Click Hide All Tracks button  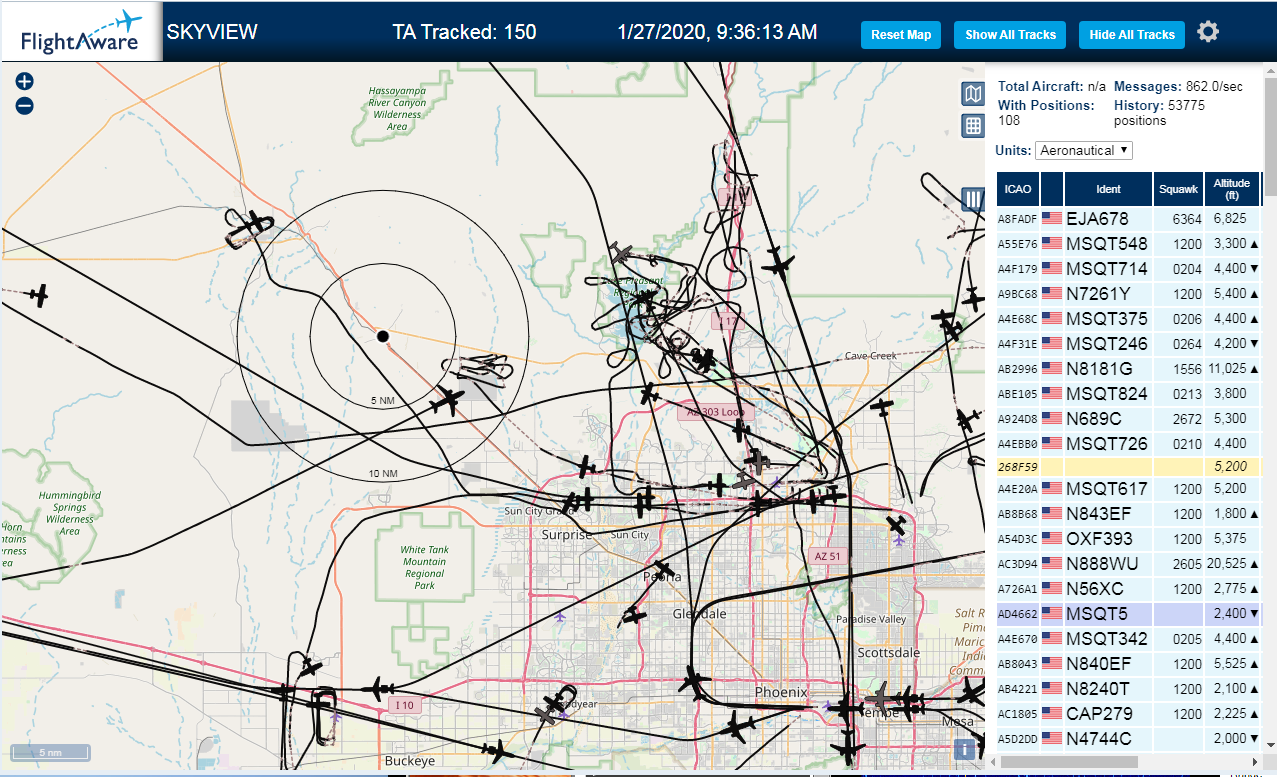click(1132, 35)
